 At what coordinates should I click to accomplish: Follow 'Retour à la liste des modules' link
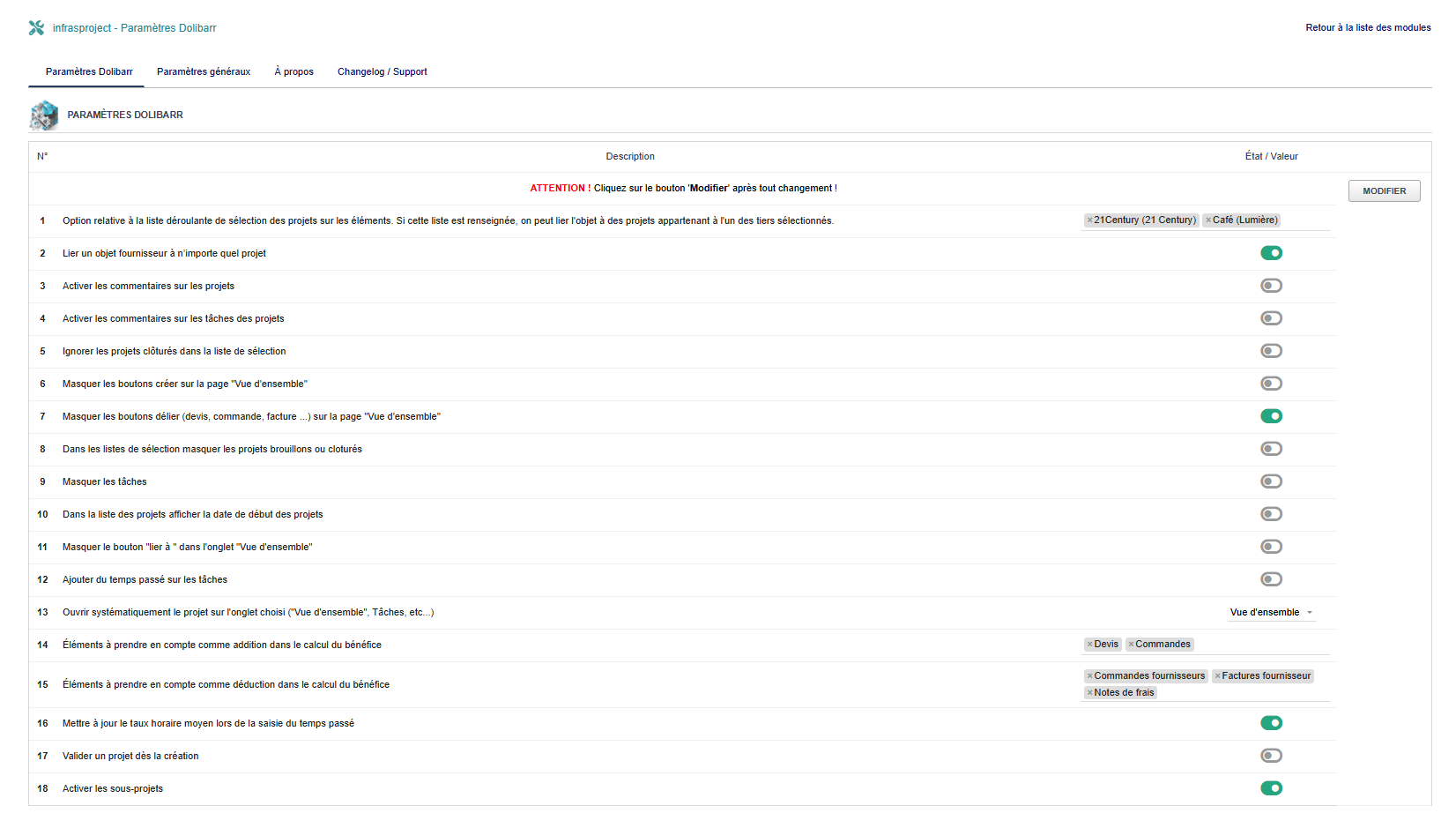[1368, 28]
